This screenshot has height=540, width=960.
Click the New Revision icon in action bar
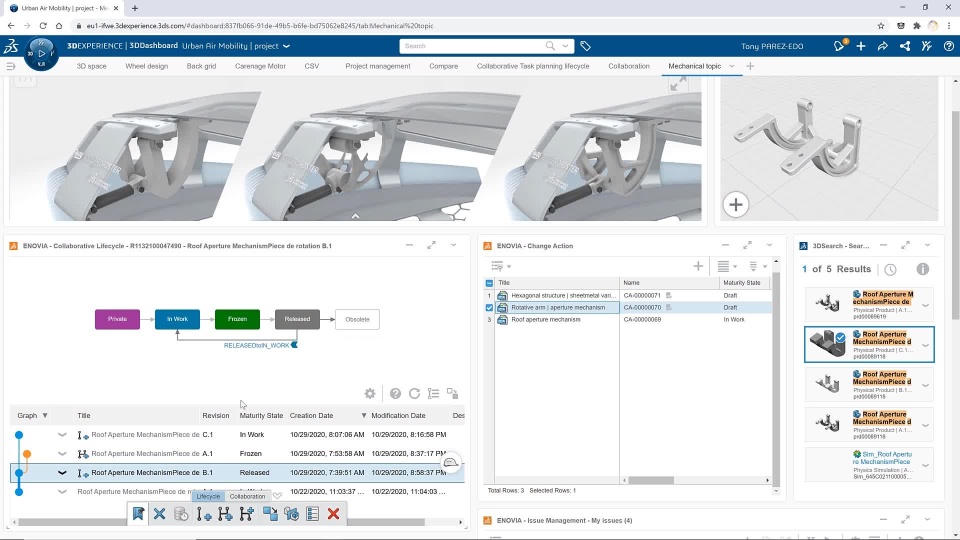tap(204, 514)
